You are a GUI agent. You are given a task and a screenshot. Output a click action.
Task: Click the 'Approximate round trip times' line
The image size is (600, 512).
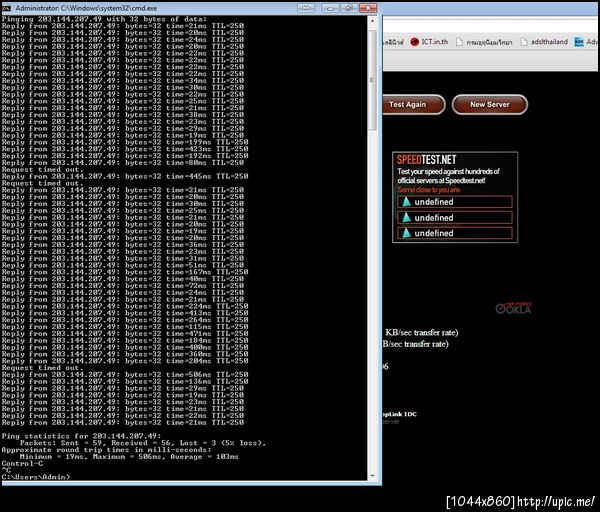[106, 450]
